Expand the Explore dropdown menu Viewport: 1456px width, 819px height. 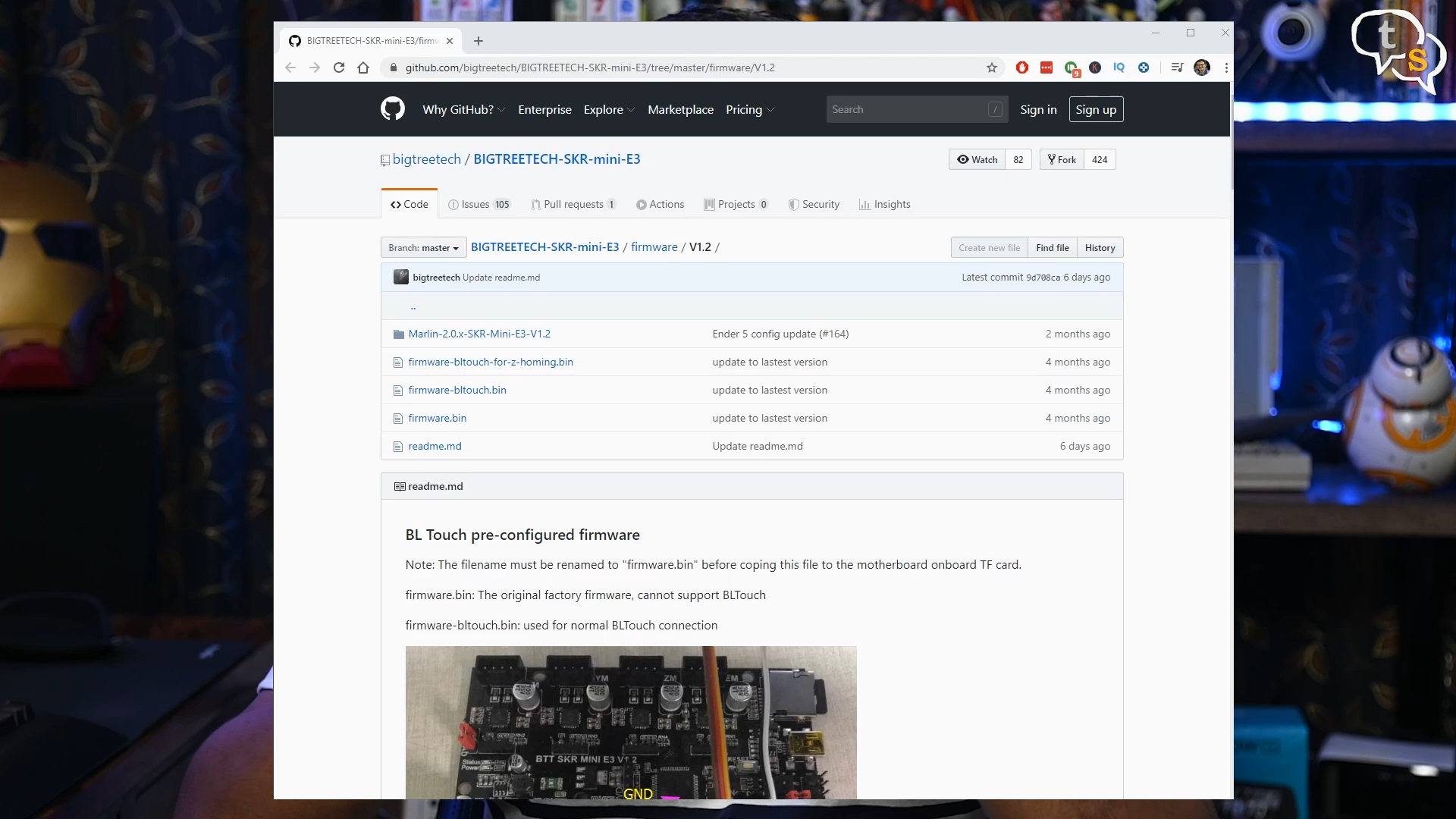(609, 109)
